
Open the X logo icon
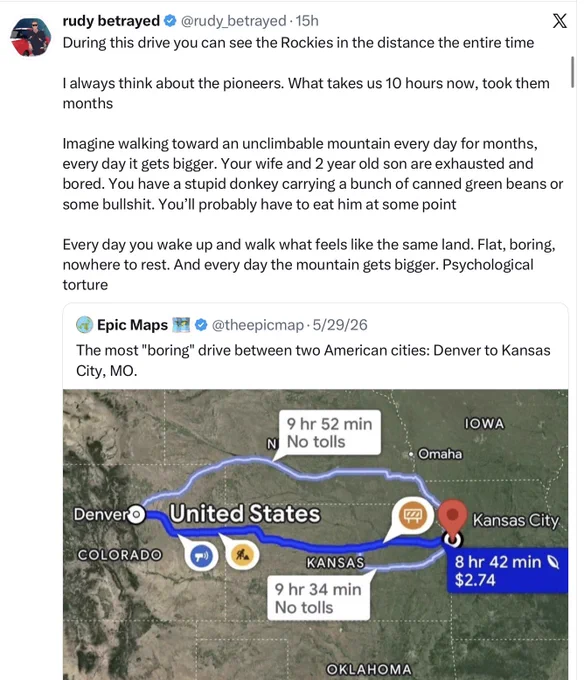coord(559,21)
